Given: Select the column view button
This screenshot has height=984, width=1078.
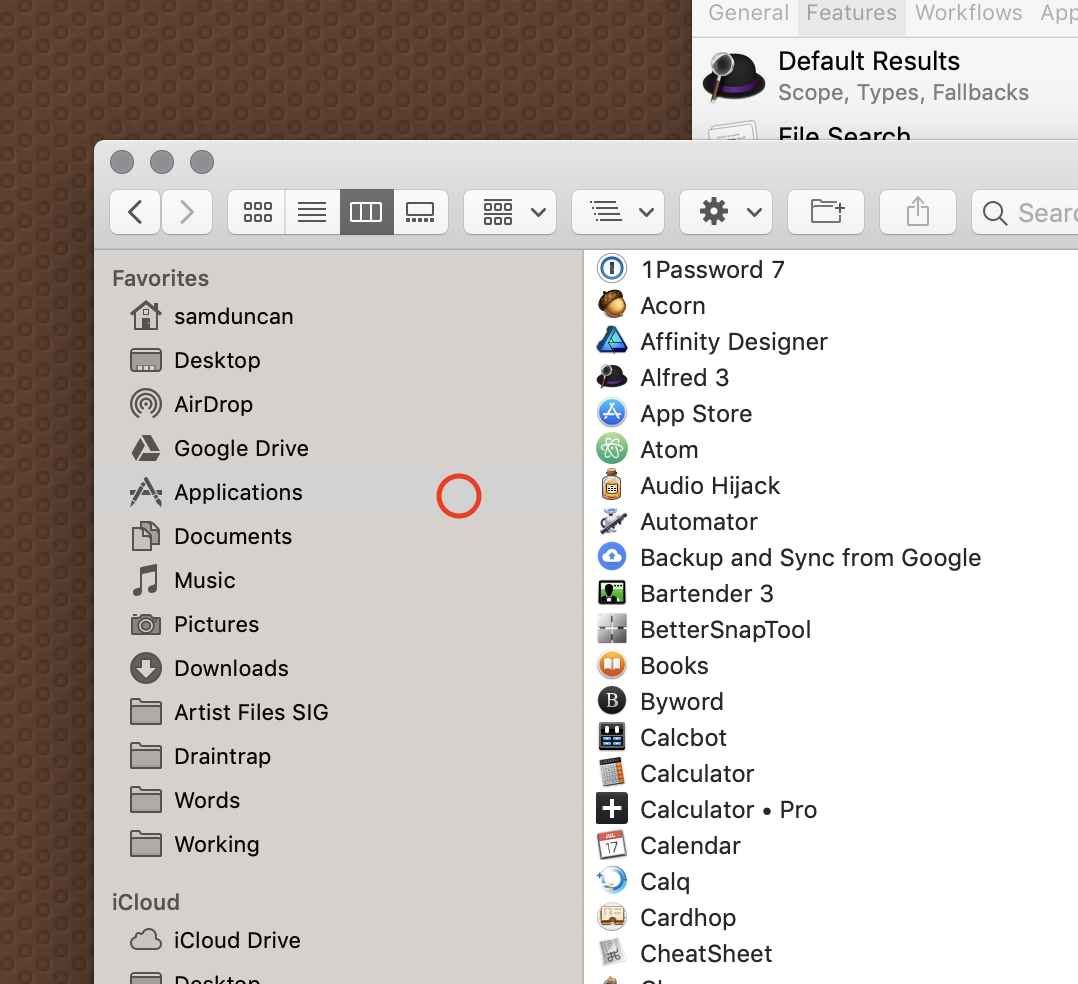Looking at the screenshot, I should [x=366, y=212].
